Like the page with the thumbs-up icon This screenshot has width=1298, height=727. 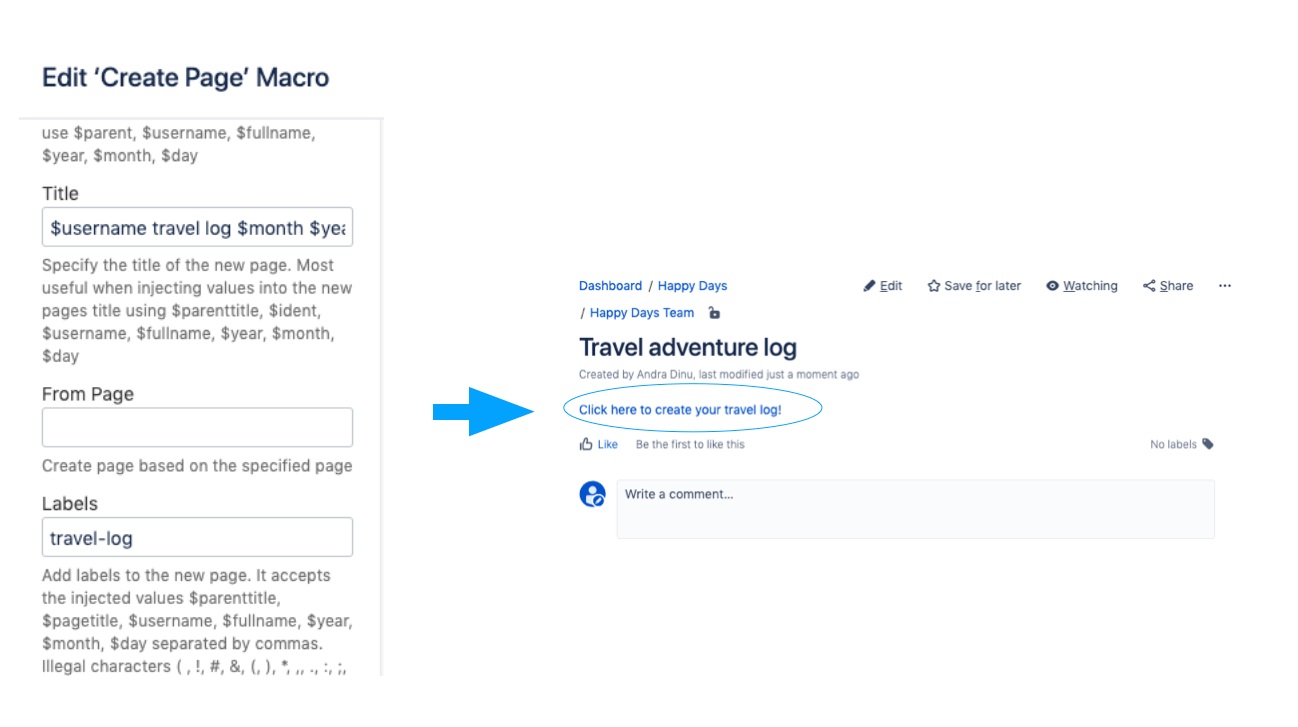585,444
